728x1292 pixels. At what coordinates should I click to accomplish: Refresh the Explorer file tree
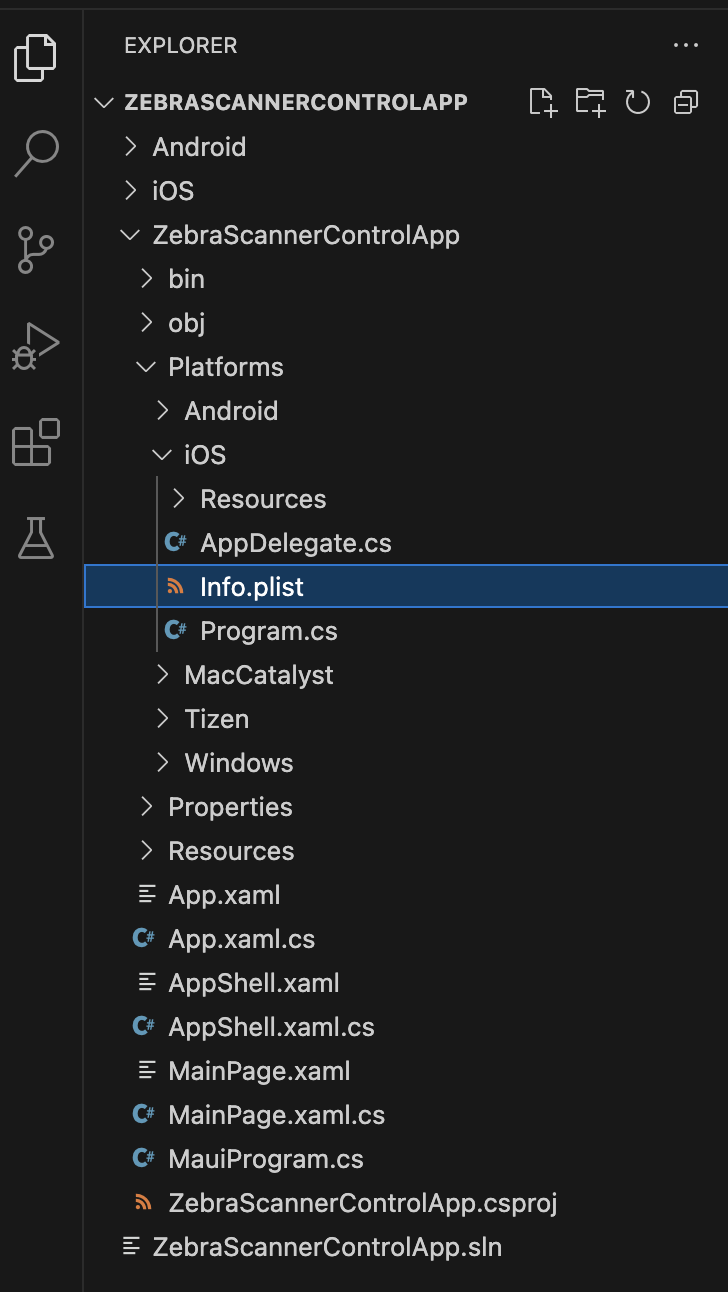click(x=638, y=102)
